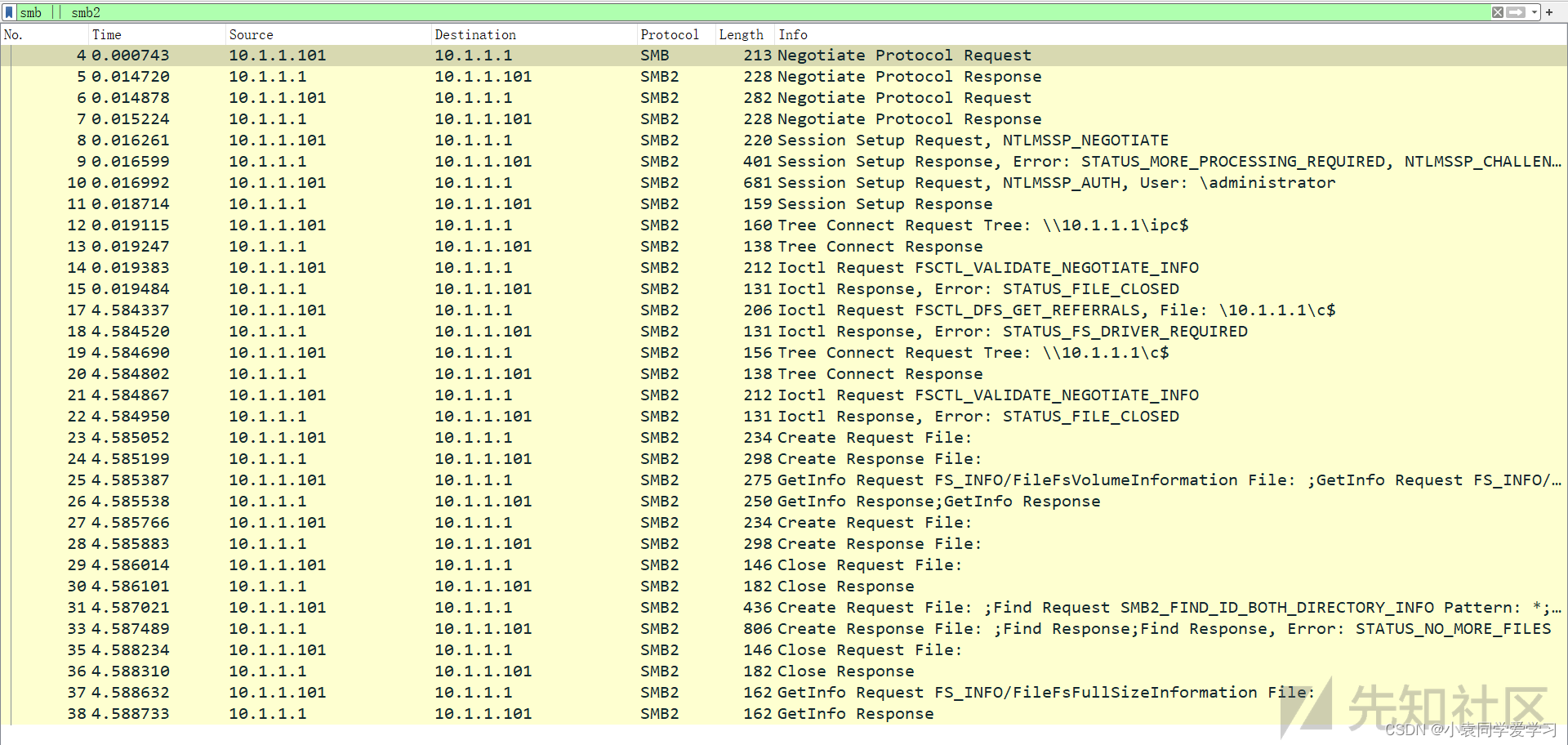Select packet 13 Tree Connect Response
Viewport: 1568px width, 745px height.
pyautogui.click(x=784, y=247)
